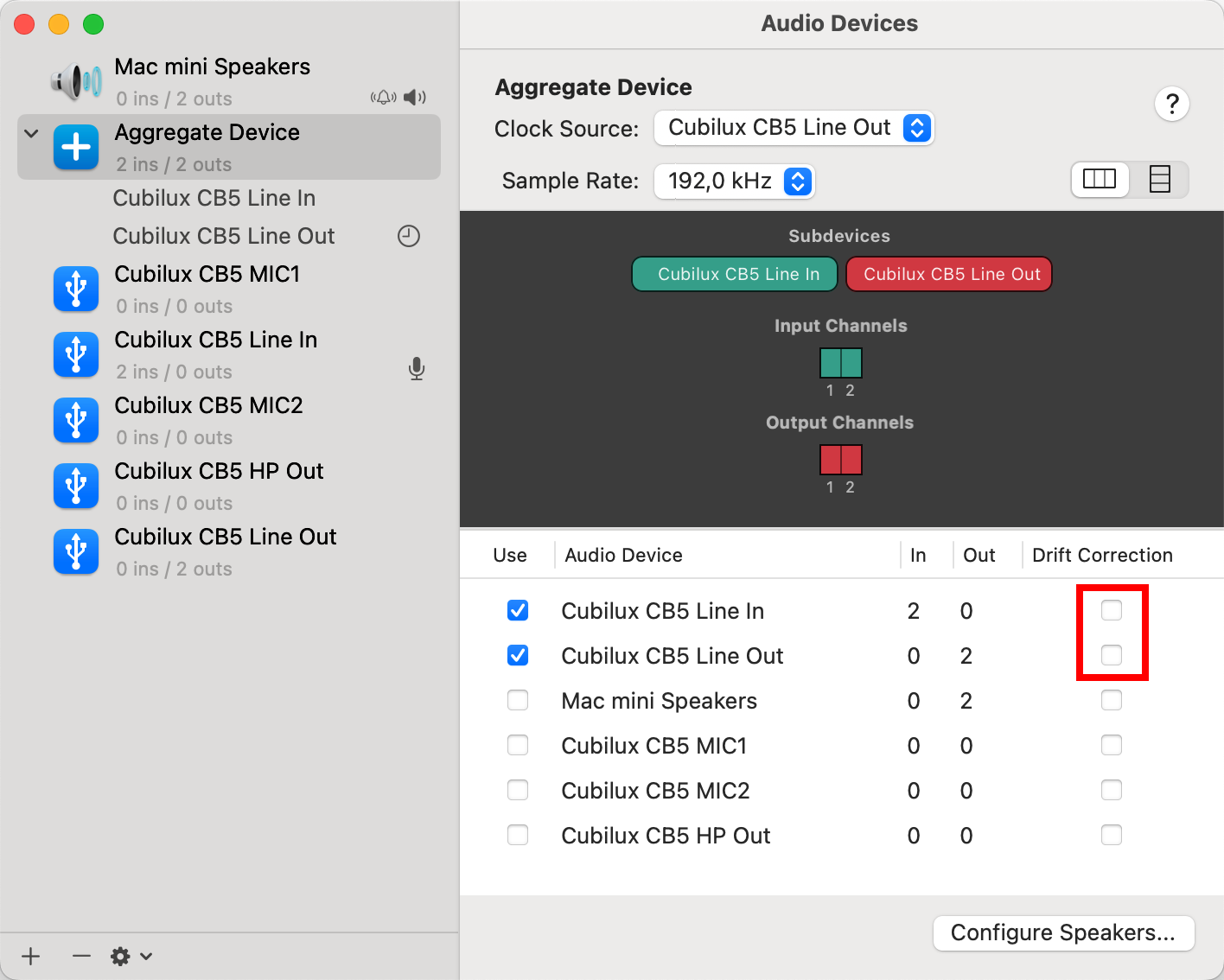
Task: Select Cubilux CB5 MIC1 device name in sidebar
Action: (207, 274)
